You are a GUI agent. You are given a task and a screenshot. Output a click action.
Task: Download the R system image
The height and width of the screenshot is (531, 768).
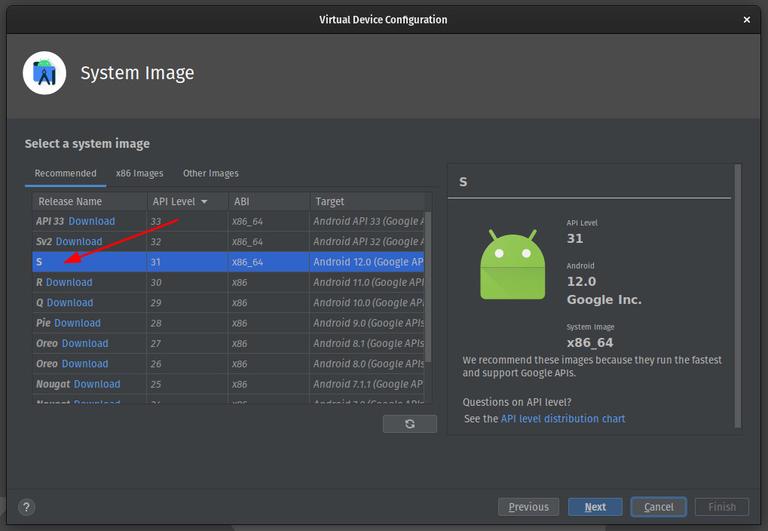(x=69, y=282)
